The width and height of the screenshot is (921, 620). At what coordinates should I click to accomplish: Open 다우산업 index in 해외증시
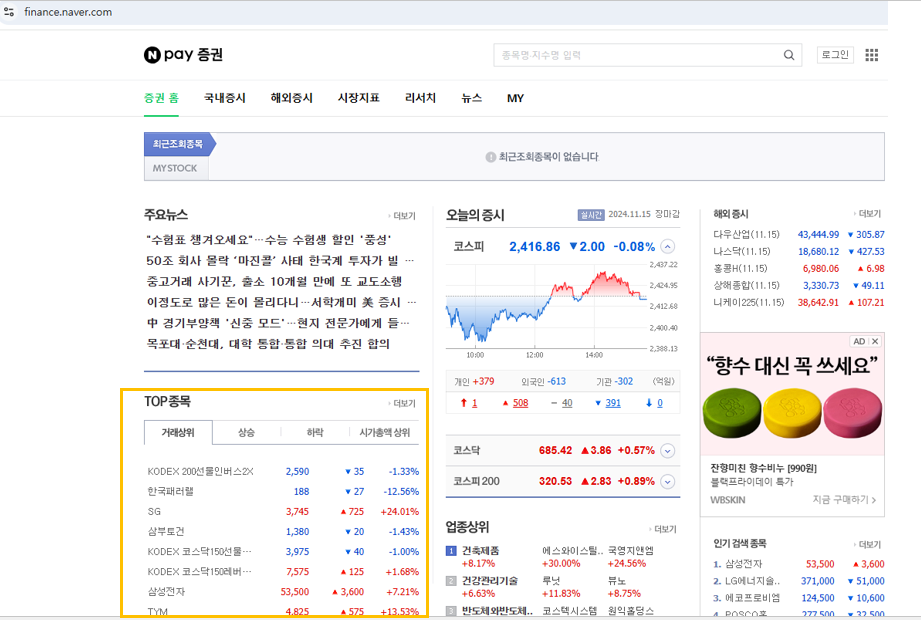[x=746, y=234]
